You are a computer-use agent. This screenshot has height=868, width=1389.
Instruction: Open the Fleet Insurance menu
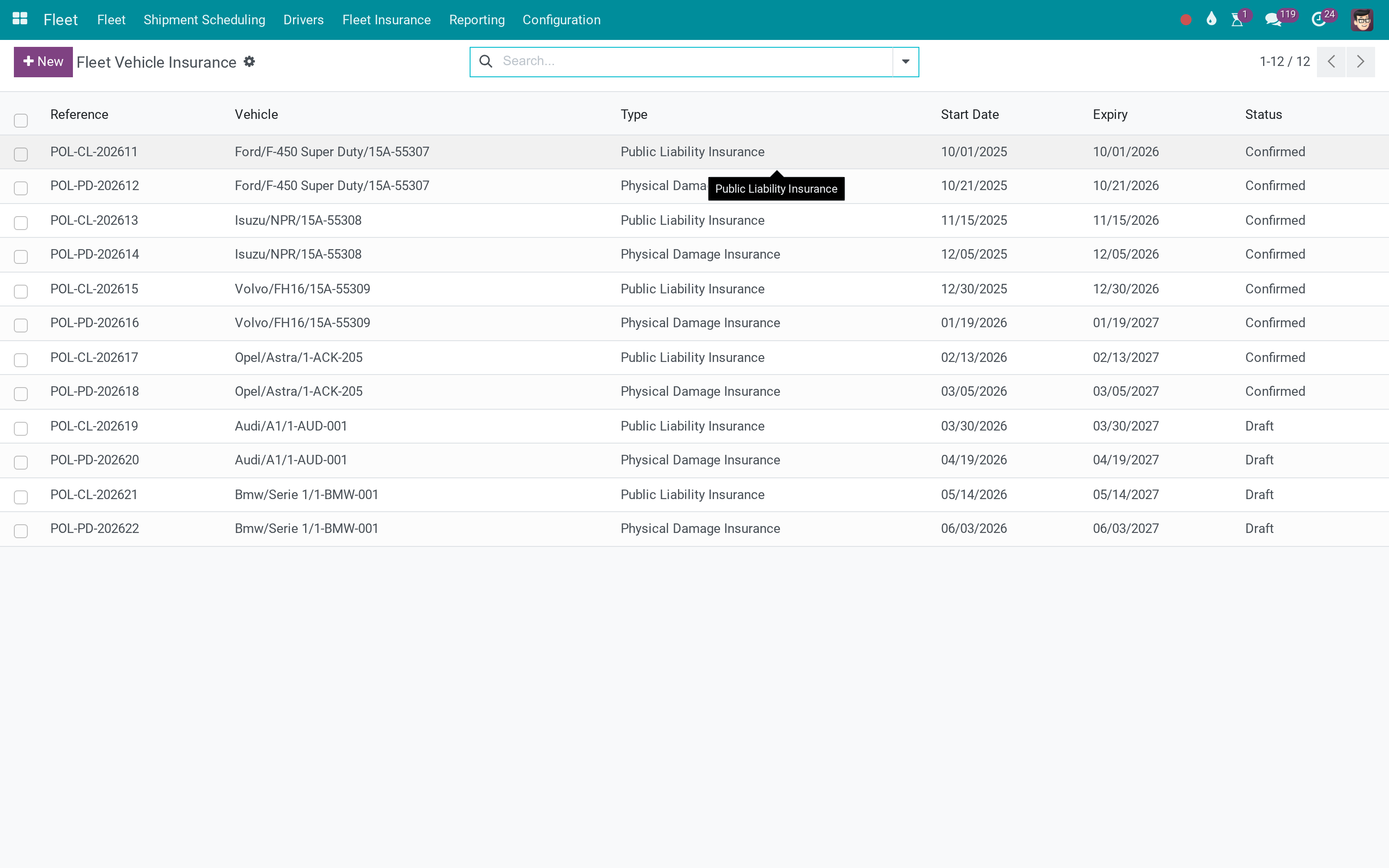coord(386,20)
